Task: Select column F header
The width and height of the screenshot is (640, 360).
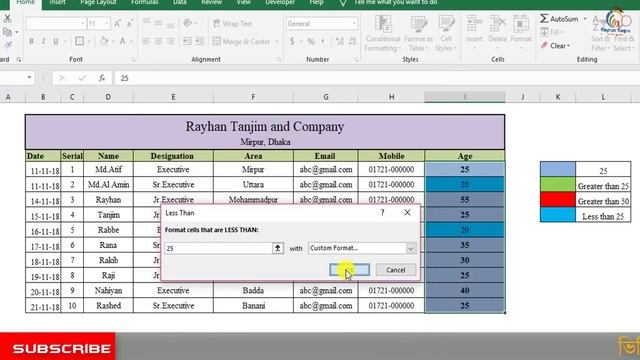Action: click(x=253, y=97)
